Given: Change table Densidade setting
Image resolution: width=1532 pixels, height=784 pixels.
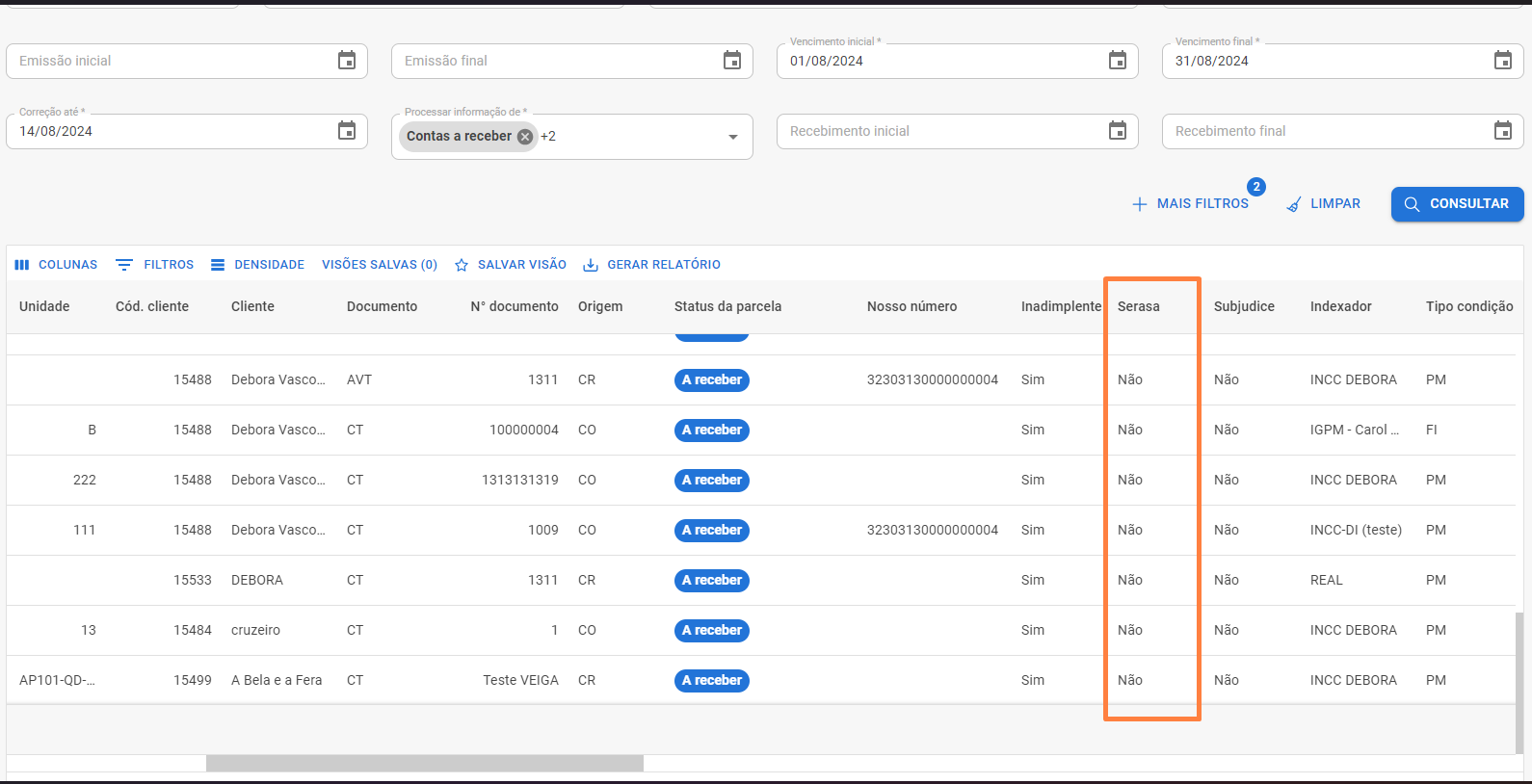Looking at the screenshot, I should pos(257,265).
